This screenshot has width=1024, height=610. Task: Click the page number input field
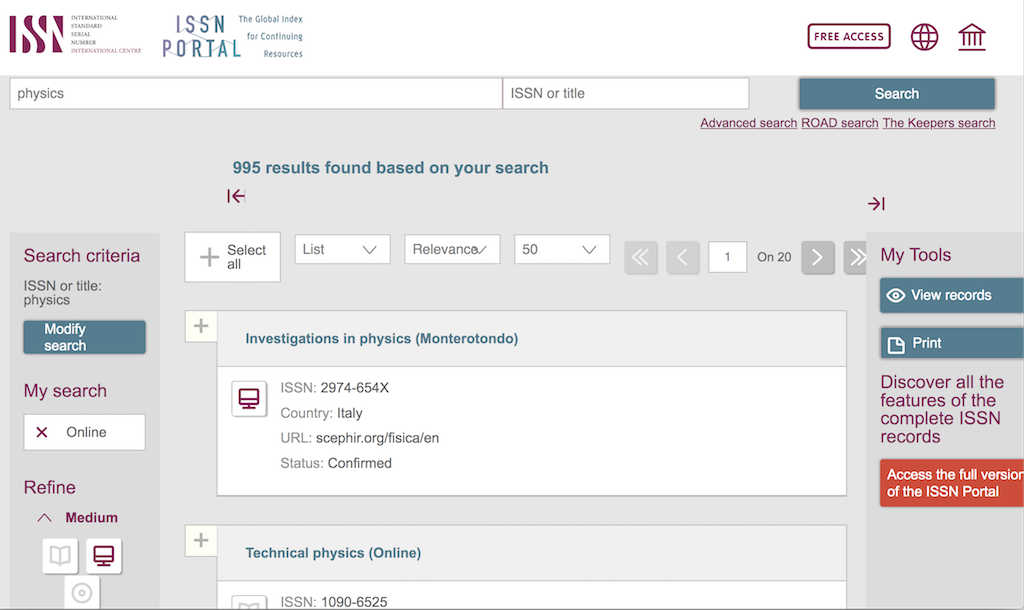[727, 257]
